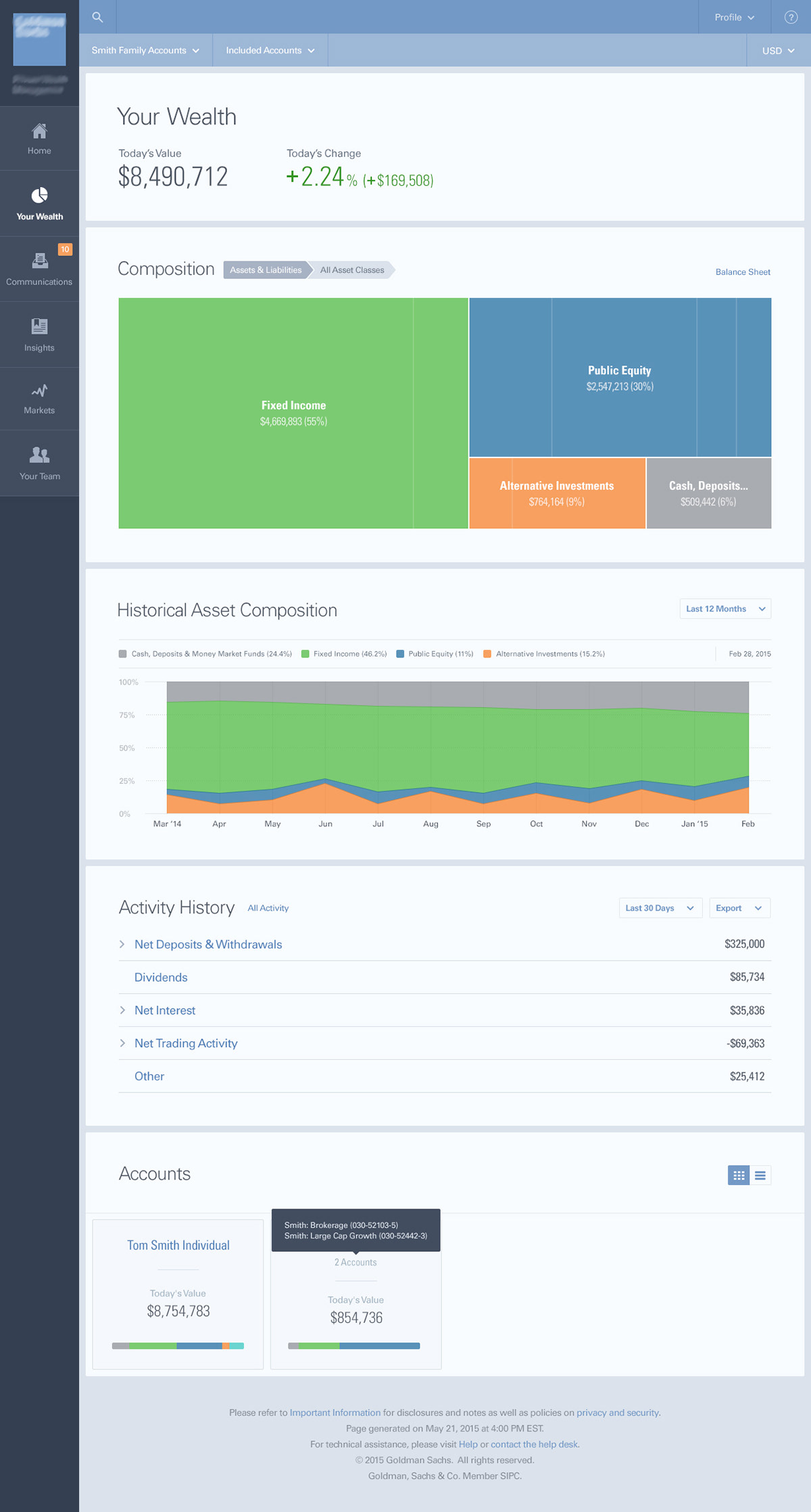Open the help question mark icon
Screen dimensions: 811x1512
[791, 17]
